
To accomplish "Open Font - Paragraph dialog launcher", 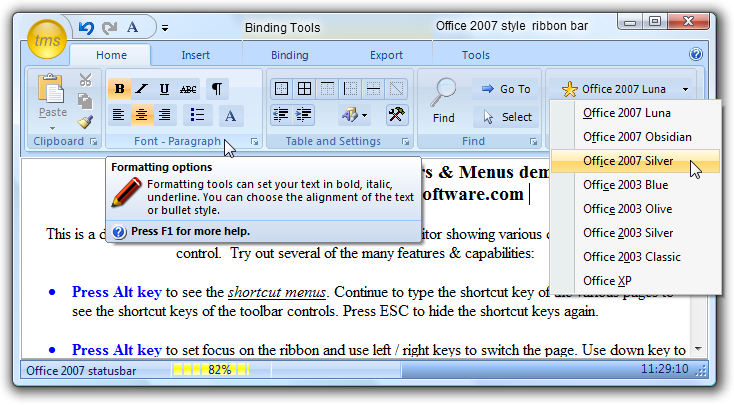I will 254,141.
